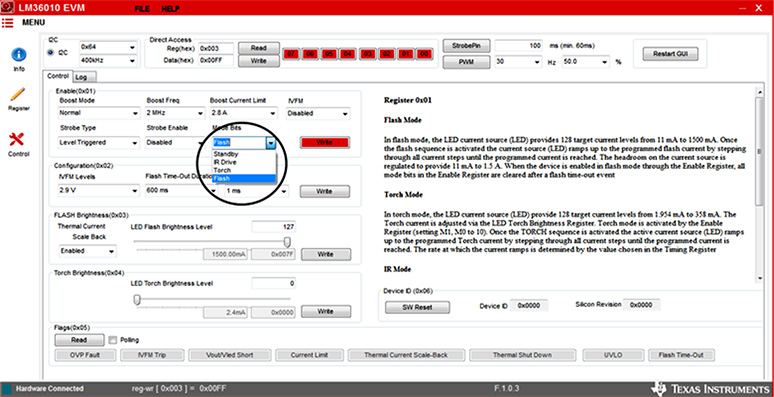The height and width of the screenshot is (397, 774).
Task: Toggle register bit 04
Action: [x=348, y=54]
